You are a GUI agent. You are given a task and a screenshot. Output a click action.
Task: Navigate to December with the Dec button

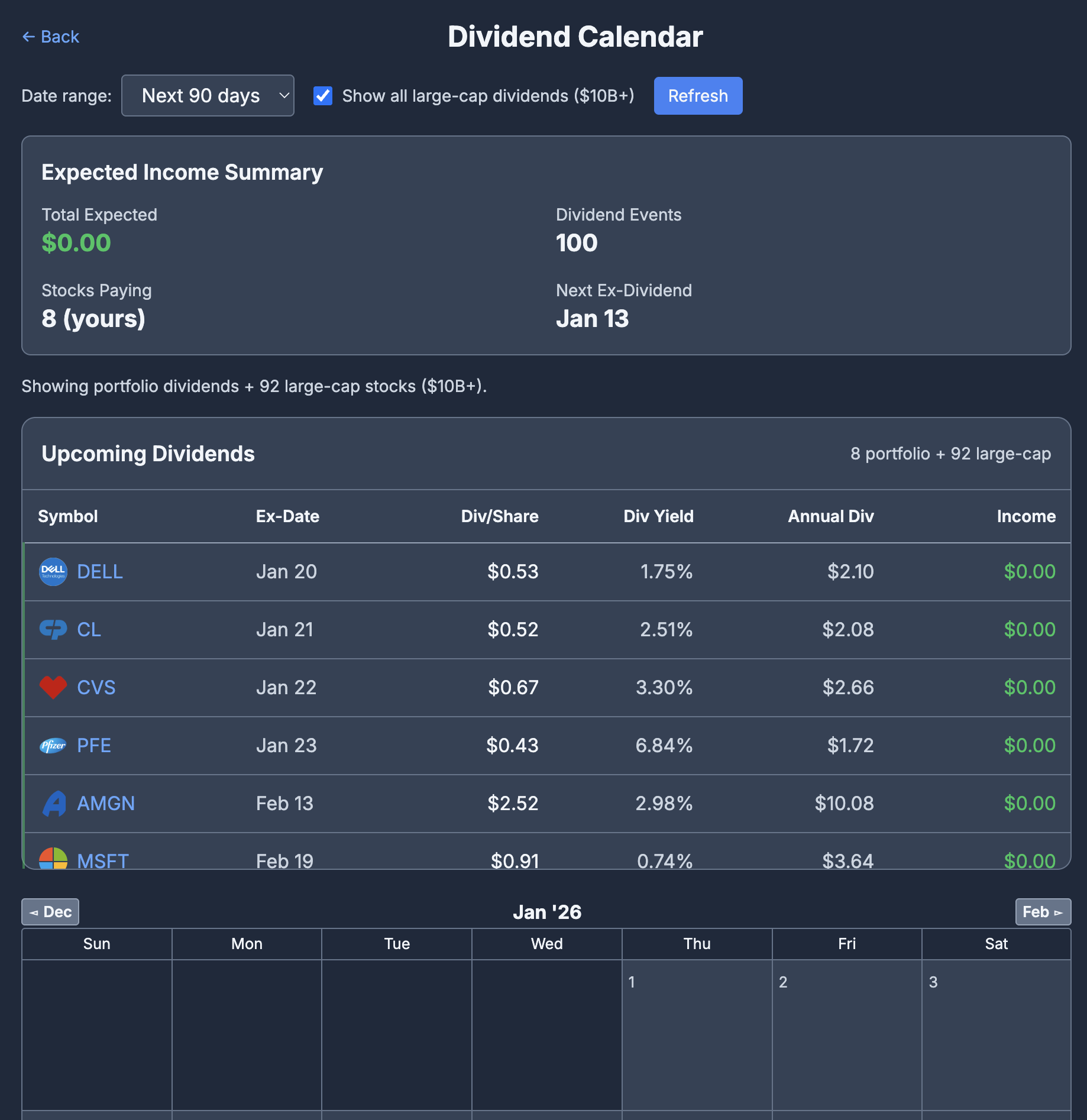coord(50,912)
